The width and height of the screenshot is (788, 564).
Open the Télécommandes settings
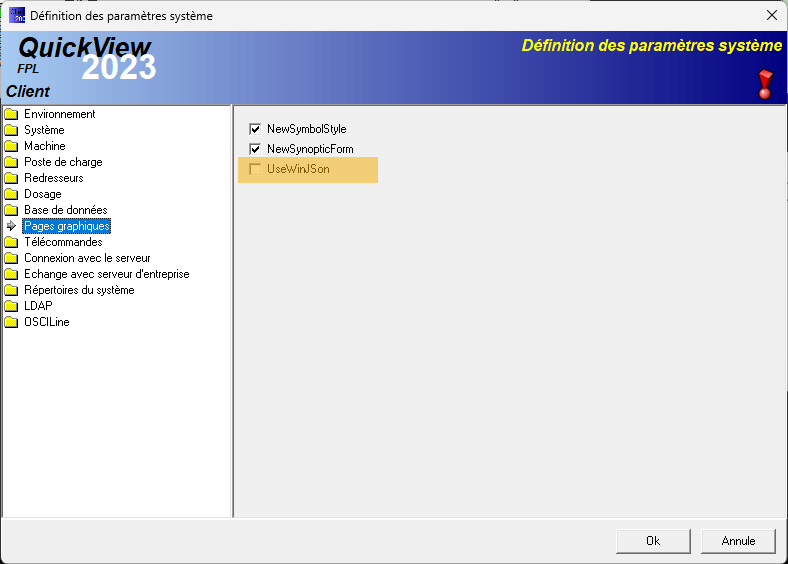[x=63, y=242]
